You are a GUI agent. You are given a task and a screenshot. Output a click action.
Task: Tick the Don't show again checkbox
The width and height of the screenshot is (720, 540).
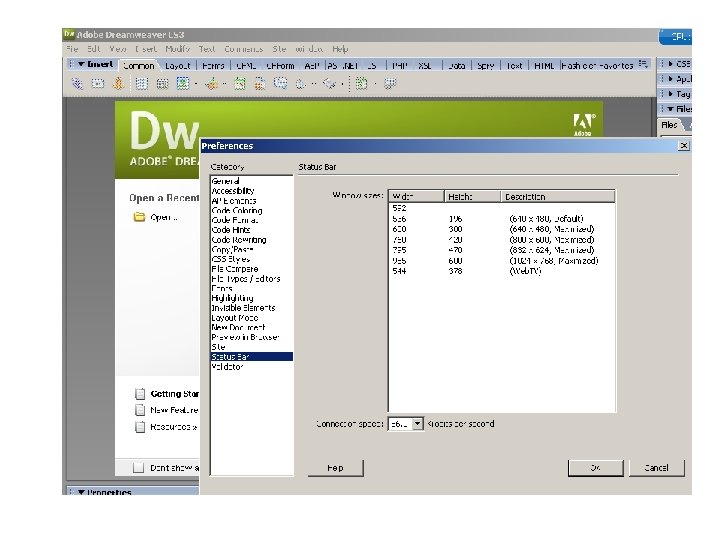pos(138,468)
